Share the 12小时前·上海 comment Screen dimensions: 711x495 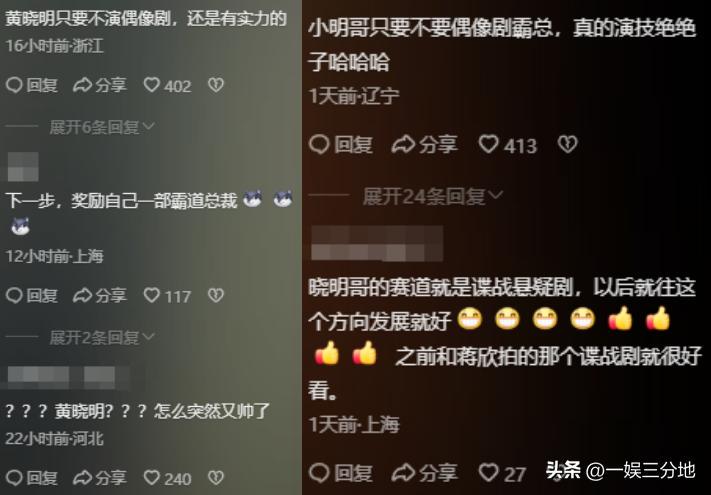[100, 296]
